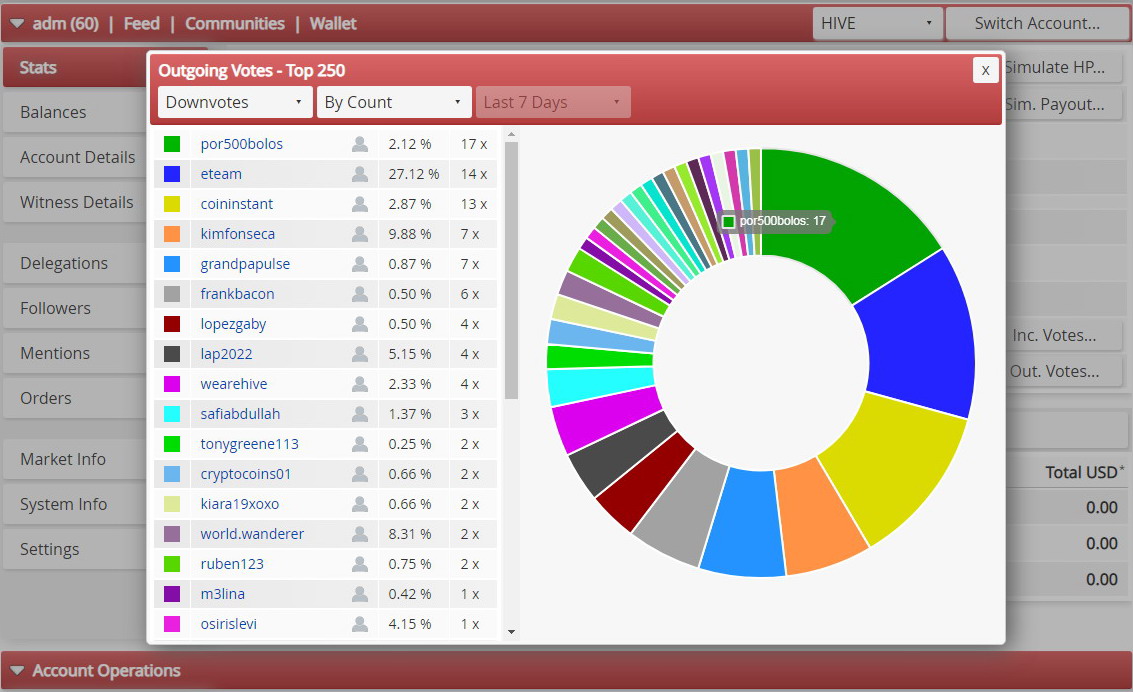Open the Settings sidebar tab
Image resolution: width=1133 pixels, height=692 pixels.
[x=75, y=549]
